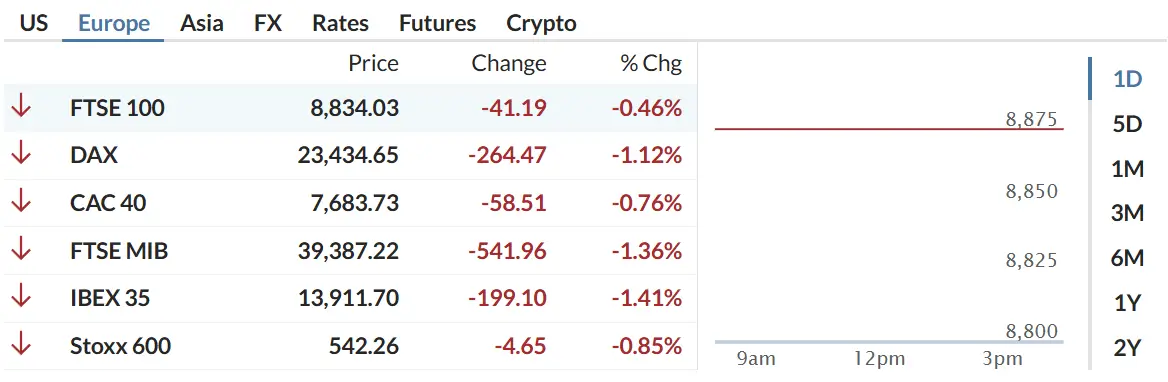Click the 8,875 previous close line
Screen dimensions: 1168x382
click(889, 129)
